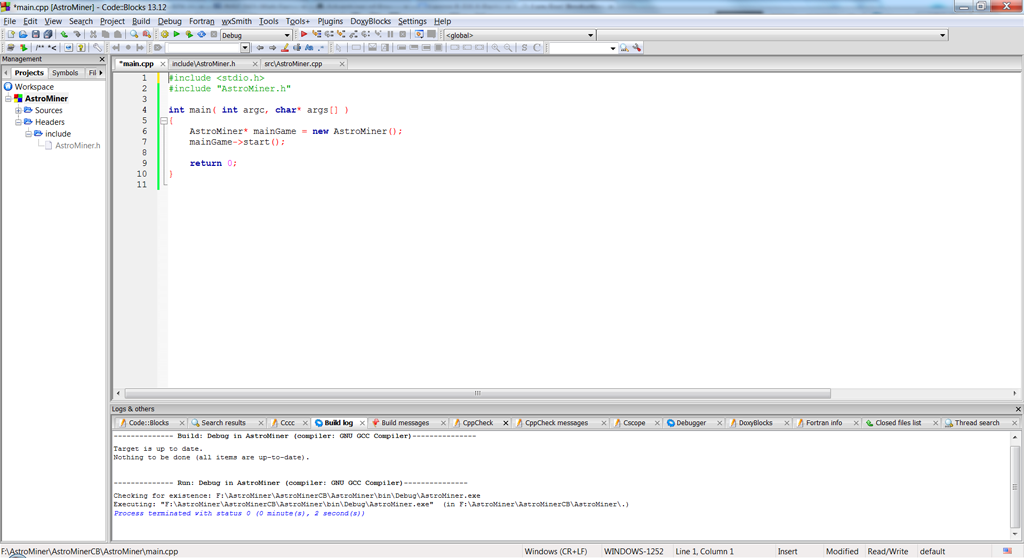The height and width of the screenshot is (558, 1024).
Task: Open the Thread search log tab
Action: pyautogui.click(x=976, y=423)
